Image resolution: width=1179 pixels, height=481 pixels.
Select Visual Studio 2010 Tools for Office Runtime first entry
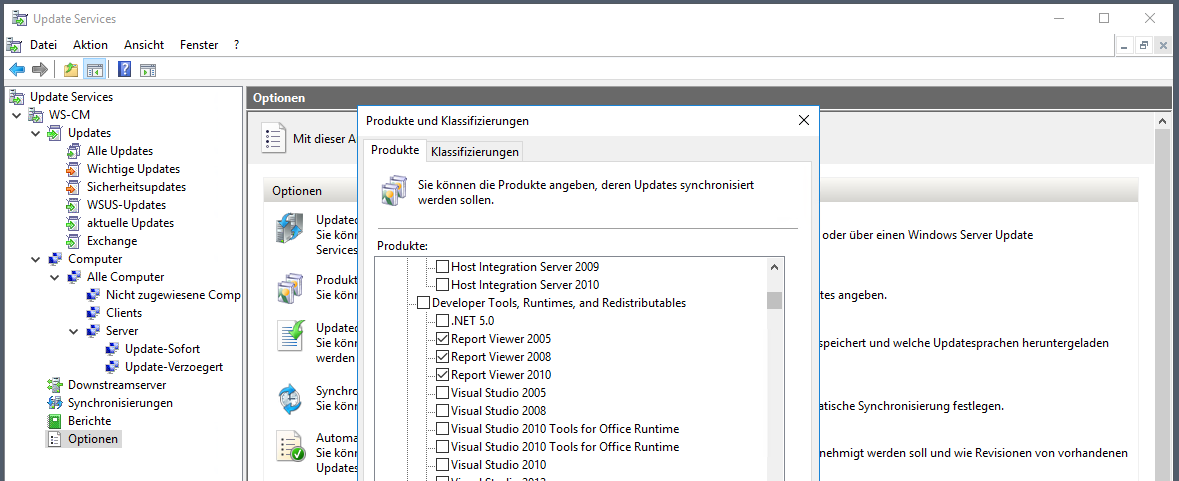pos(565,429)
